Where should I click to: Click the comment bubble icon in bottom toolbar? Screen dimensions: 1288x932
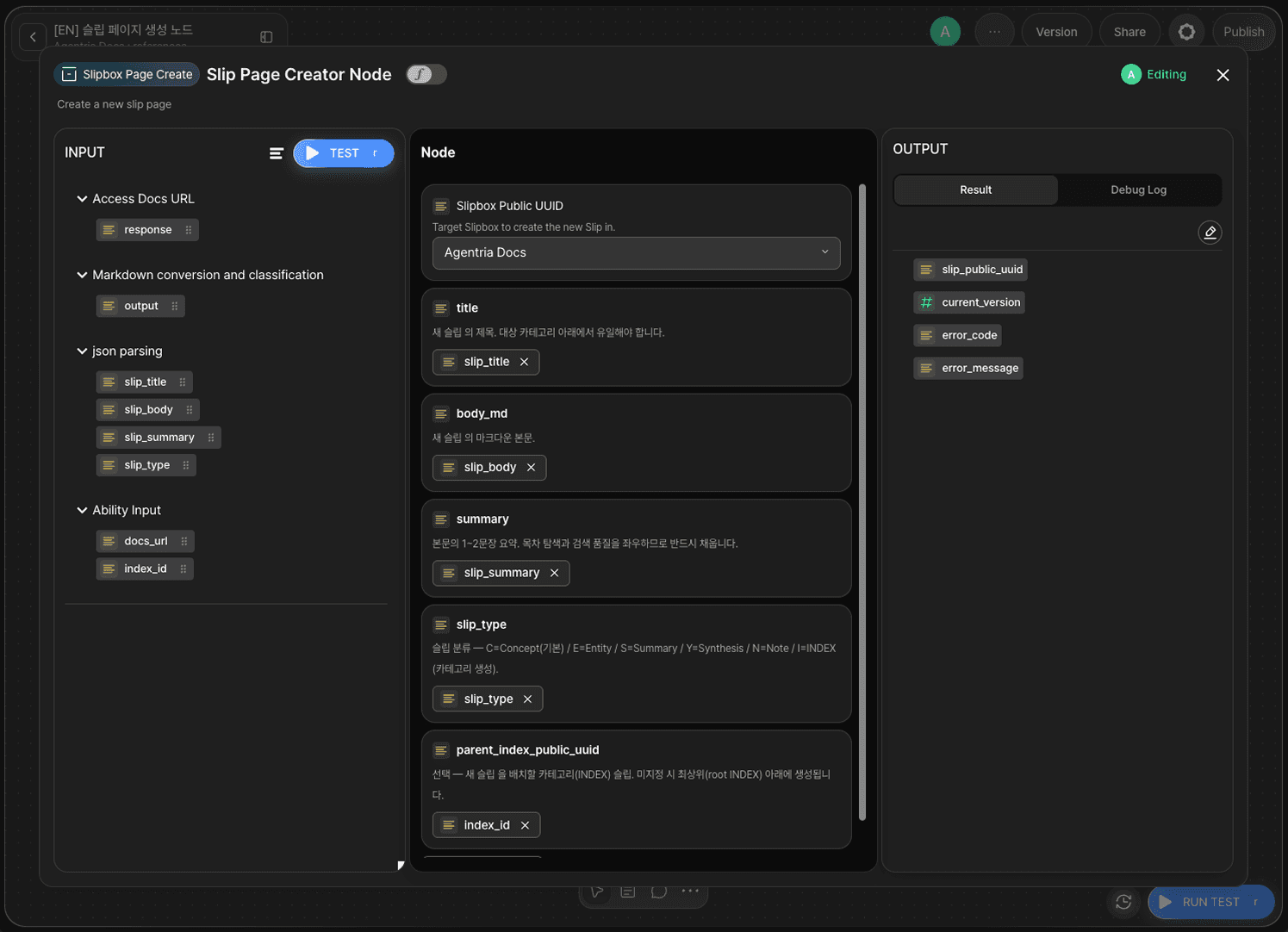pyautogui.click(x=659, y=892)
